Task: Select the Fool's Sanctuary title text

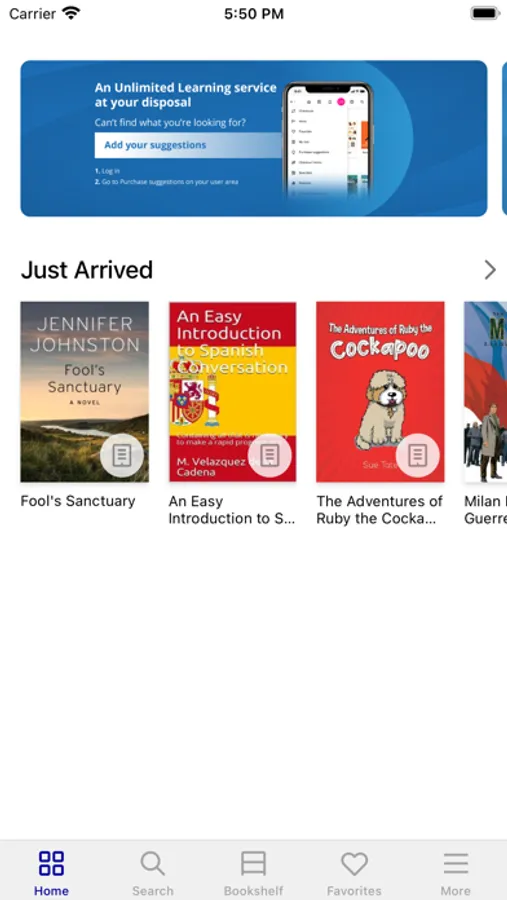Action: click(78, 501)
